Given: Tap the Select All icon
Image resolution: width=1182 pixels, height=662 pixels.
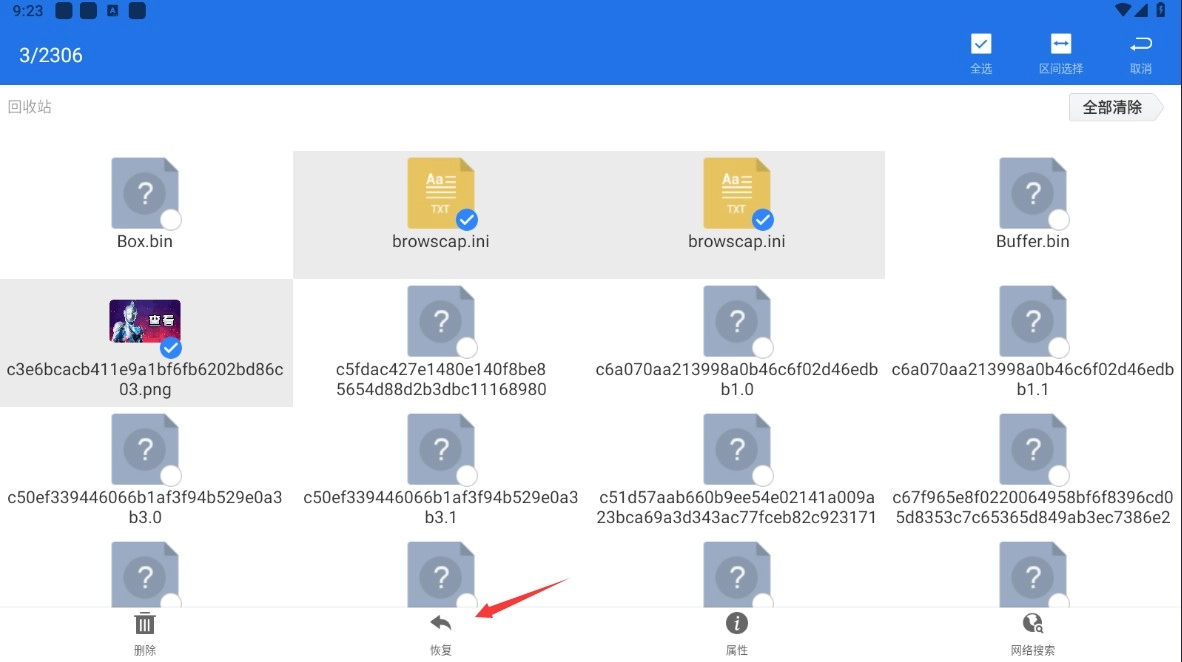Looking at the screenshot, I should click(x=981, y=45).
